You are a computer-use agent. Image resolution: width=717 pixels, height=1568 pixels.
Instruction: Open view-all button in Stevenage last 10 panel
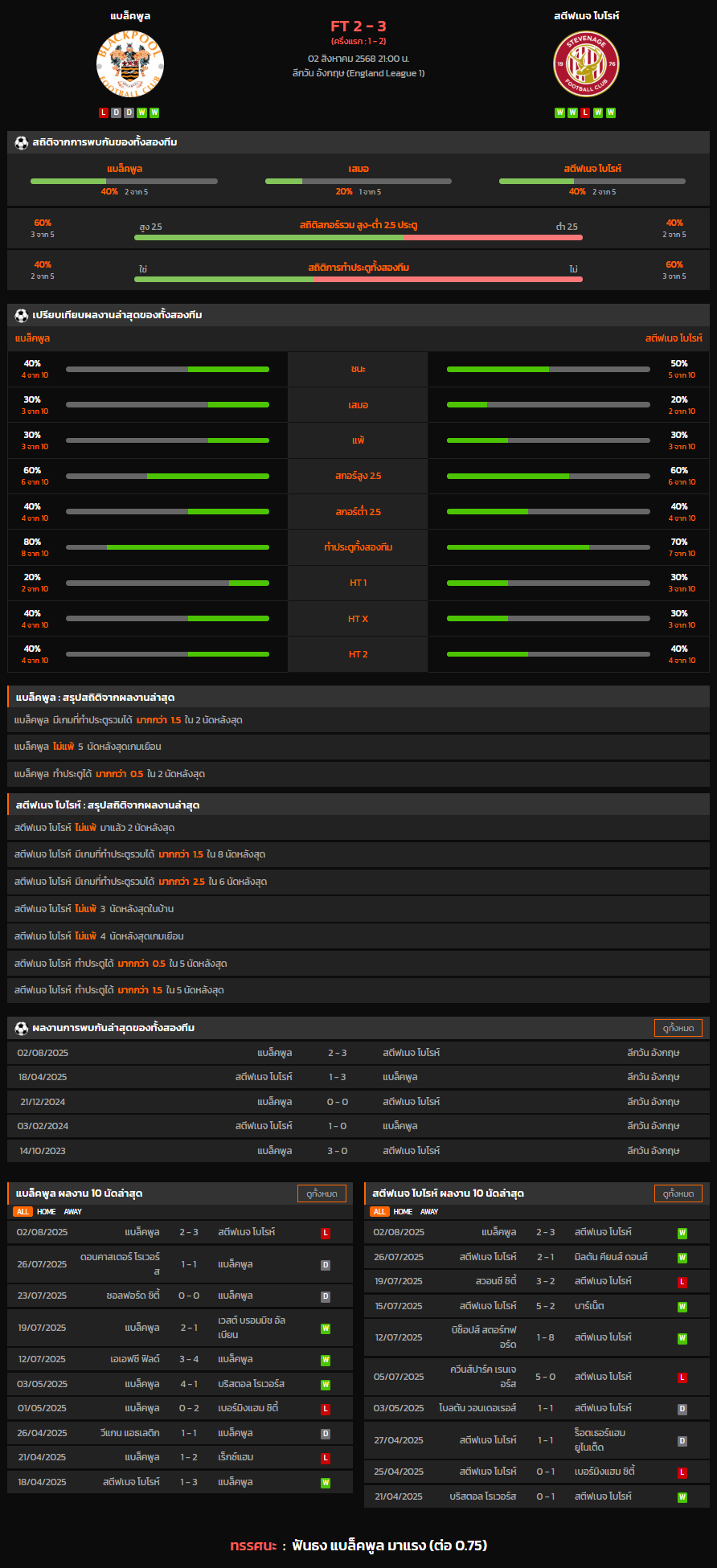678,1193
